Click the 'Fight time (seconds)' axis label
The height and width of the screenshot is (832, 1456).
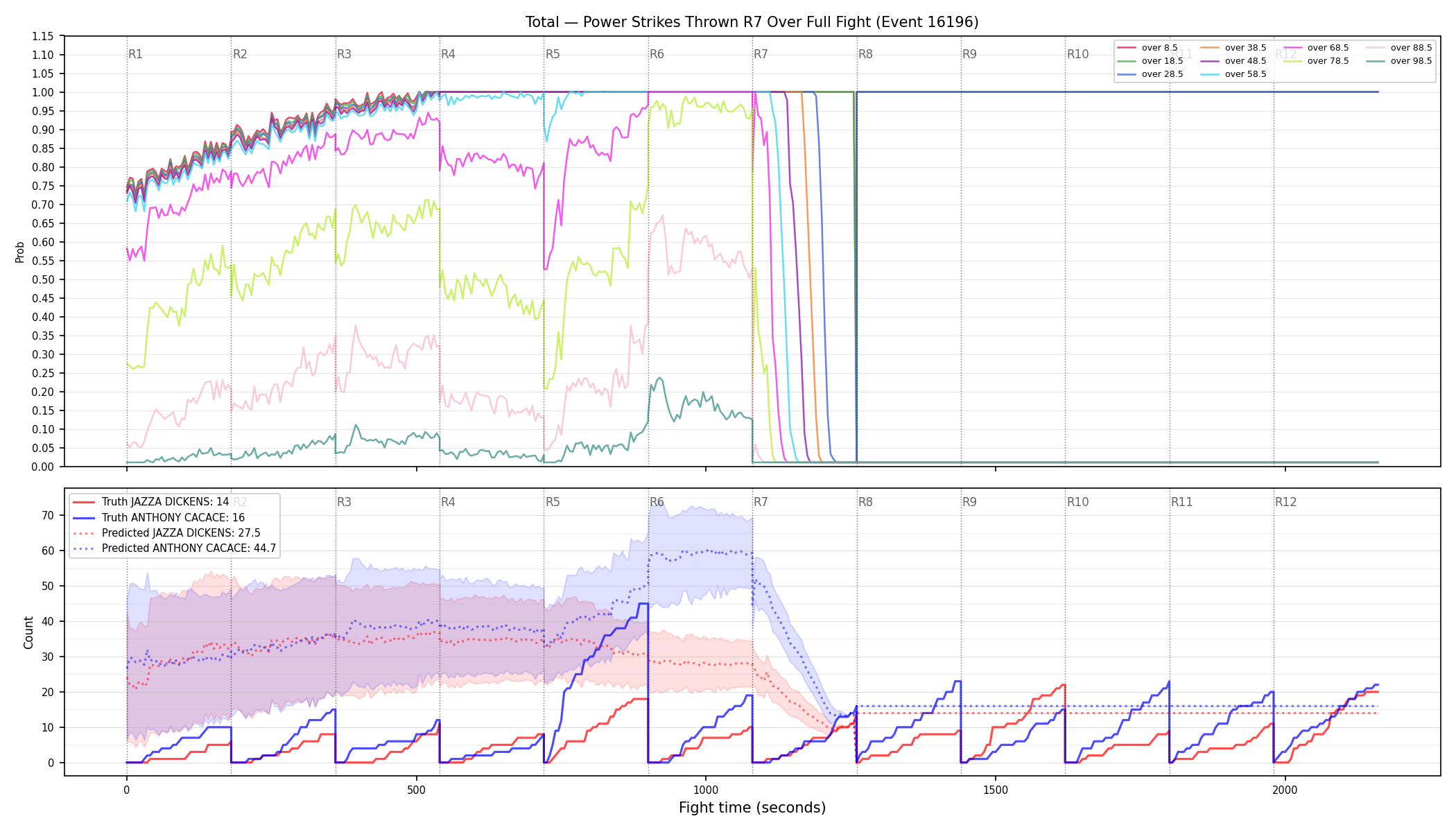(x=752, y=808)
